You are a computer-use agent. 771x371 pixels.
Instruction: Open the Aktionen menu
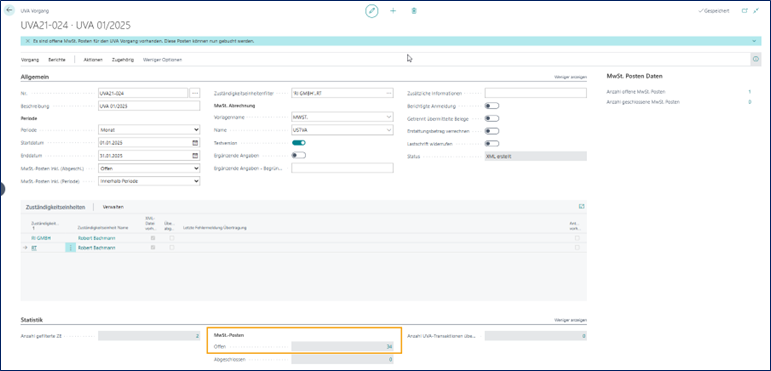(93, 59)
